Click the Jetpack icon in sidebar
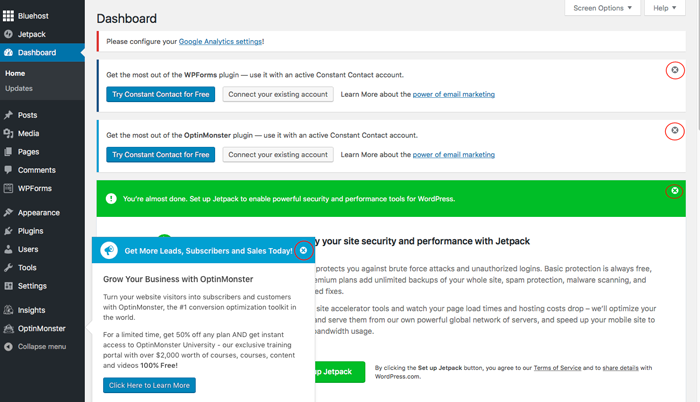The height and width of the screenshot is (402, 700). coord(9,34)
